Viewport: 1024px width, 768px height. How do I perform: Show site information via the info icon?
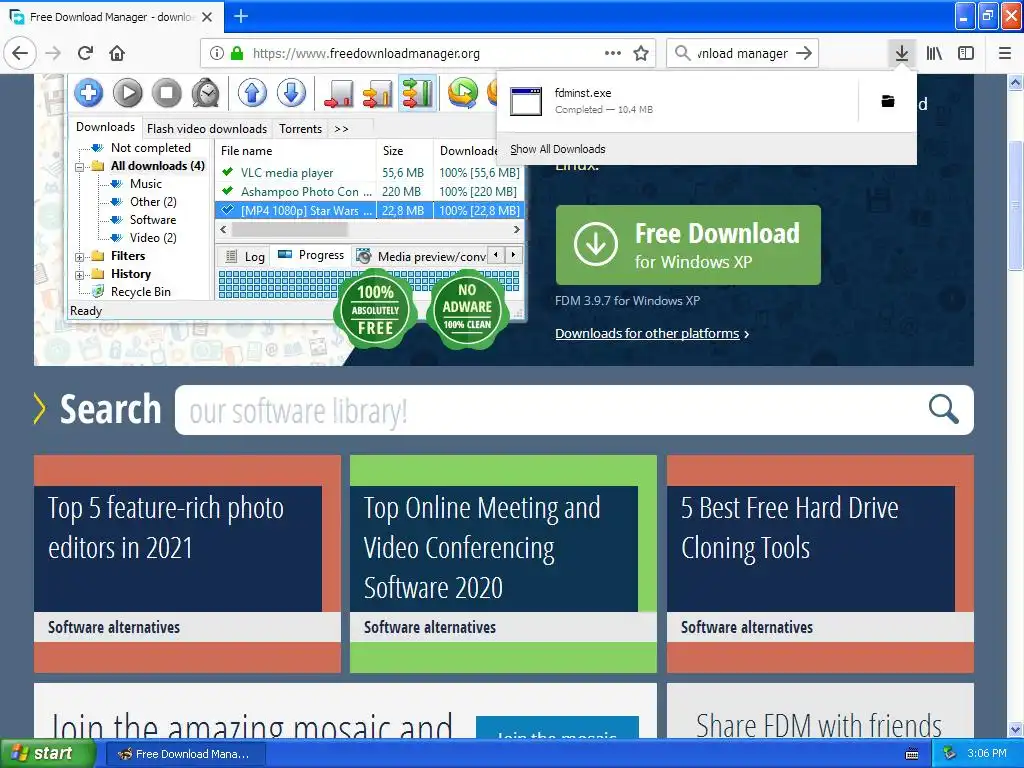pos(217,54)
